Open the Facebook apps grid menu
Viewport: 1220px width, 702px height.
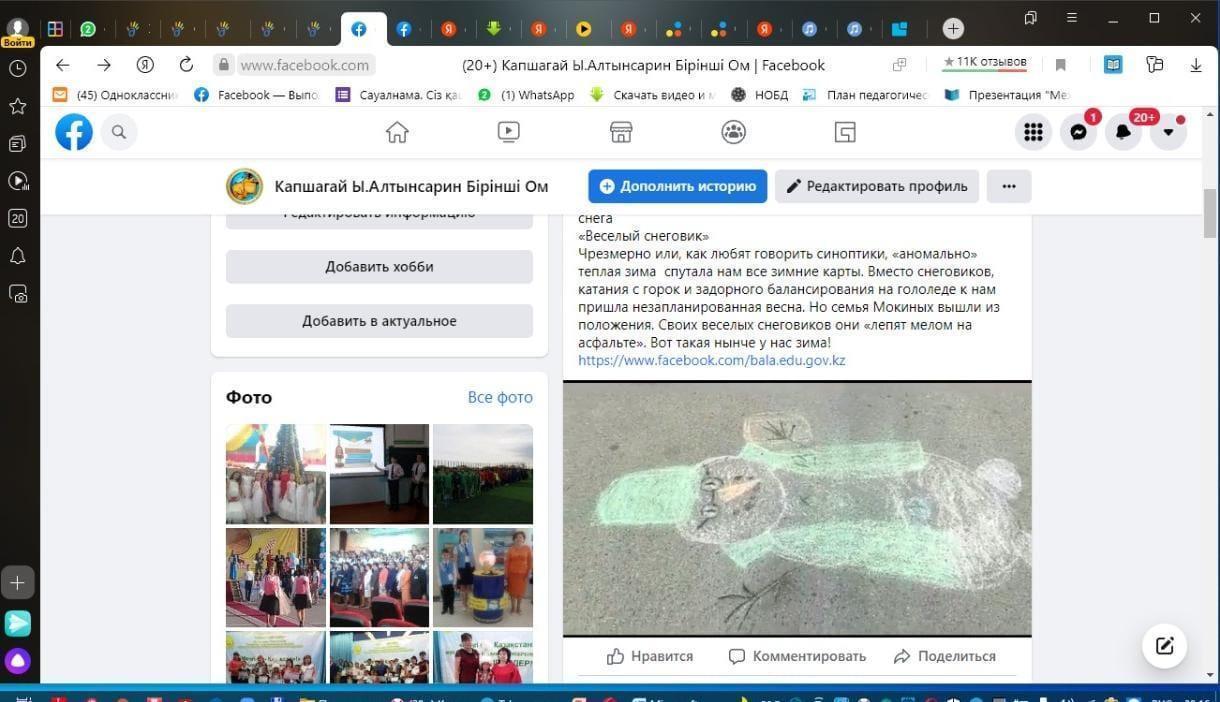click(x=1033, y=132)
